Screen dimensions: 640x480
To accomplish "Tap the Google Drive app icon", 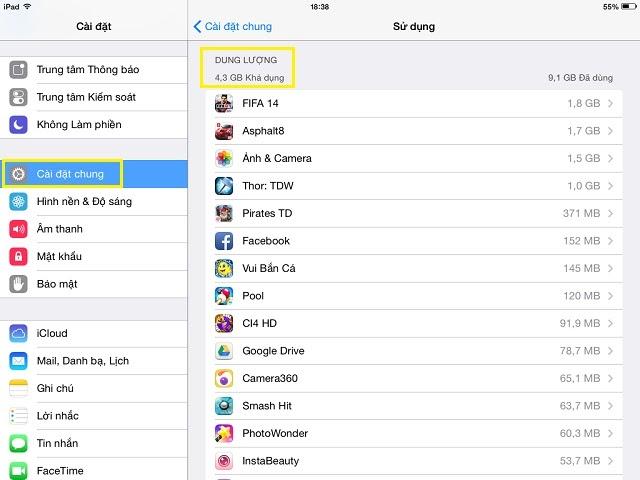I will [224, 351].
